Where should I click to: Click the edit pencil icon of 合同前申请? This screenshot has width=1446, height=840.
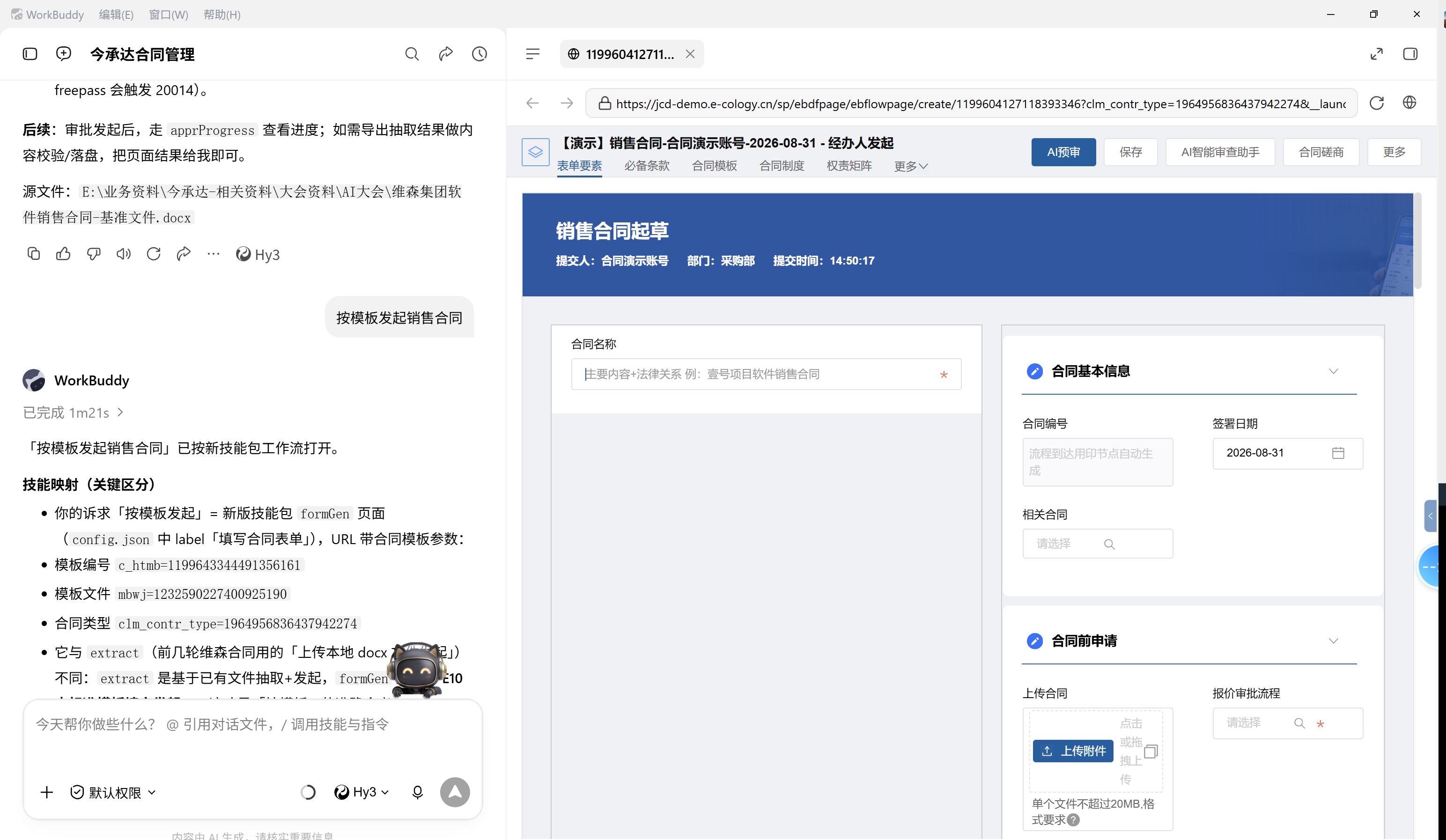click(1034, 641)
